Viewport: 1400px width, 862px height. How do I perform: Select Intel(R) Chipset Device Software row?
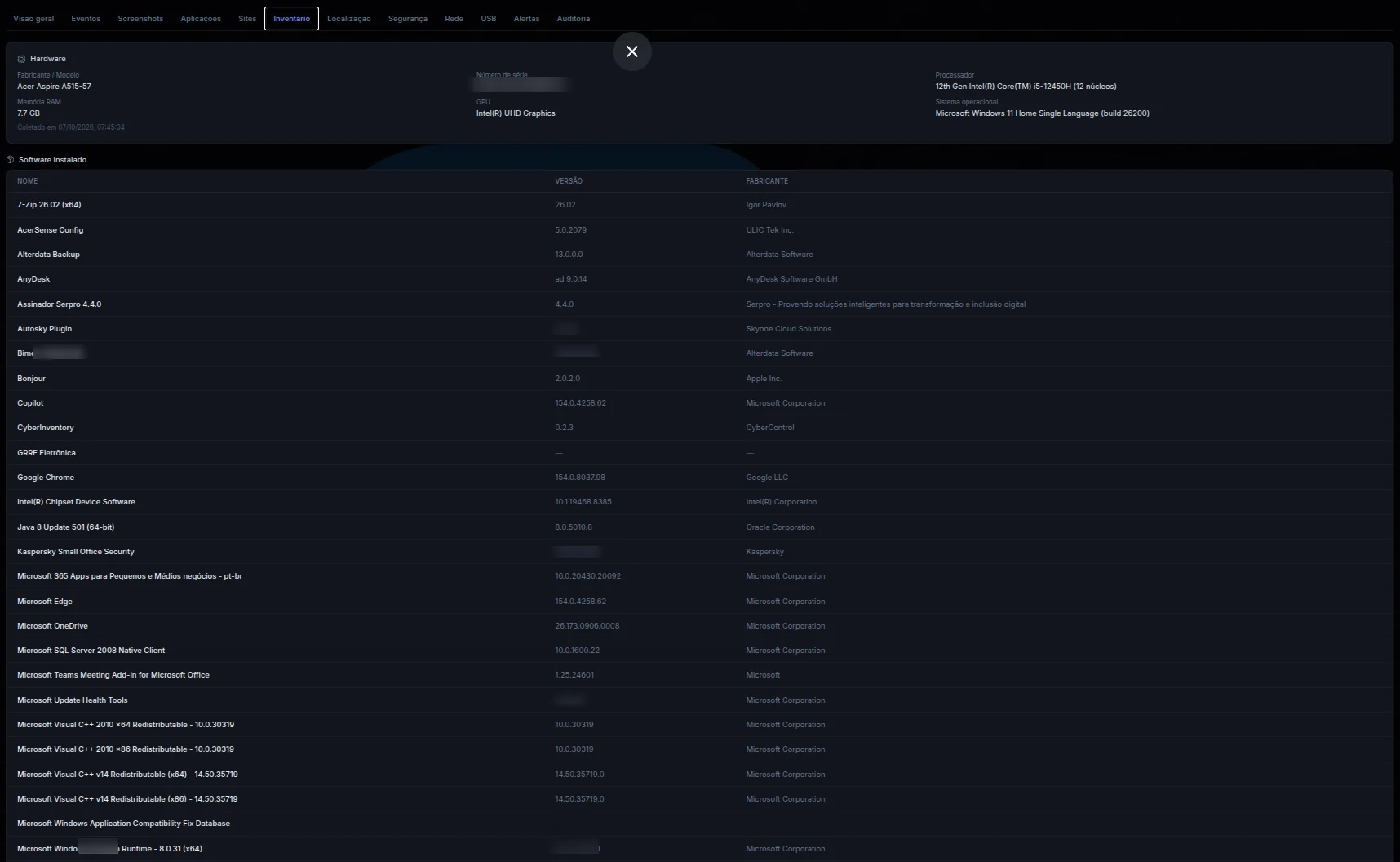pos(699,502)
